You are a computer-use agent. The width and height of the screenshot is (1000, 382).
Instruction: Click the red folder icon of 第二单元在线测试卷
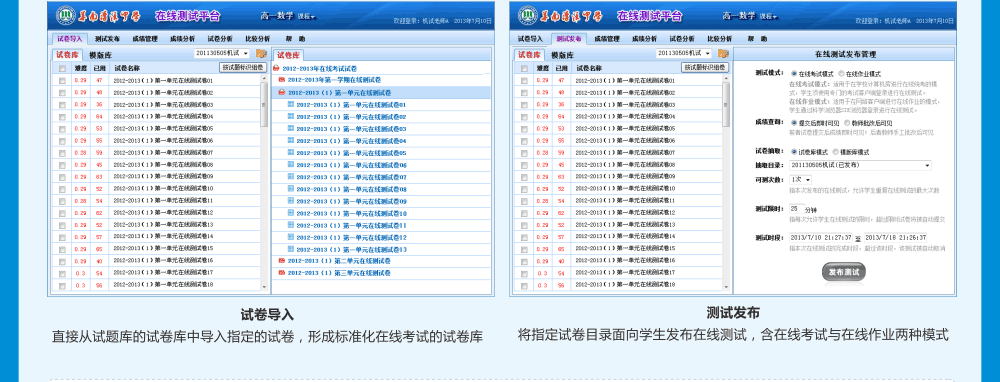click(x=282, y=261)
